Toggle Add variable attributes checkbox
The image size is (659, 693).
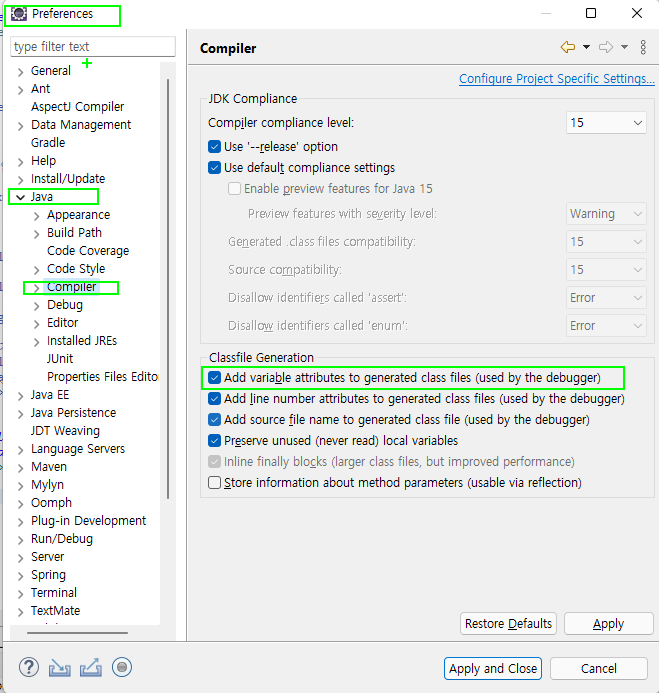click(x=214, y=377)
